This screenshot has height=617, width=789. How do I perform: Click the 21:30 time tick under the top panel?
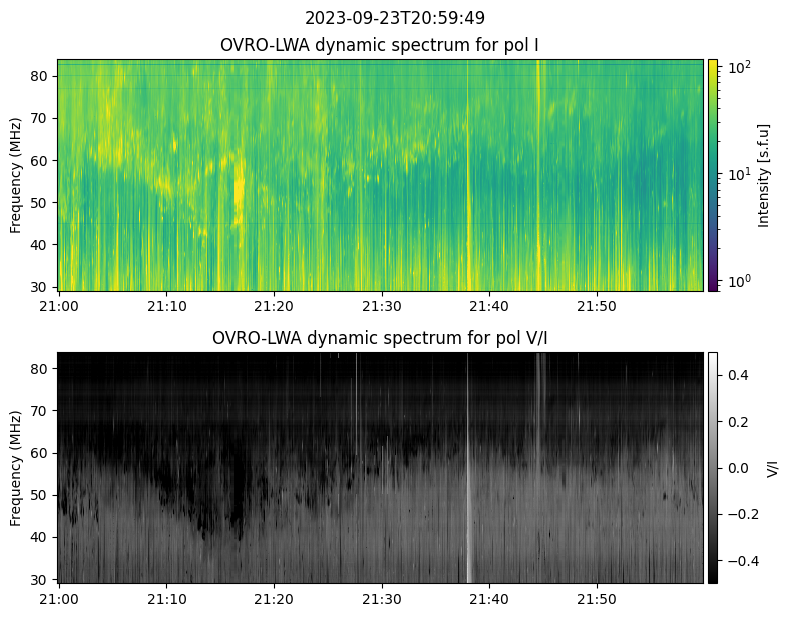point(381,305)
